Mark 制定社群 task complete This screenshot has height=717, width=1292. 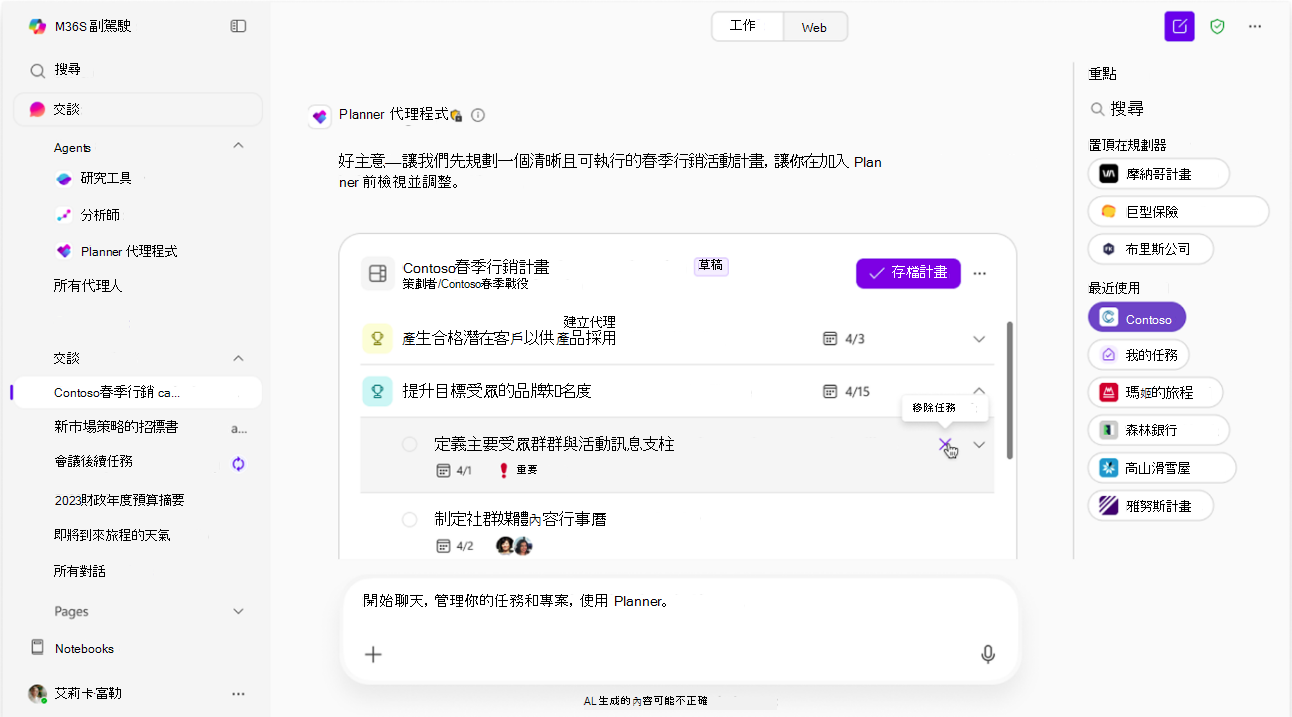click(409, 520)
